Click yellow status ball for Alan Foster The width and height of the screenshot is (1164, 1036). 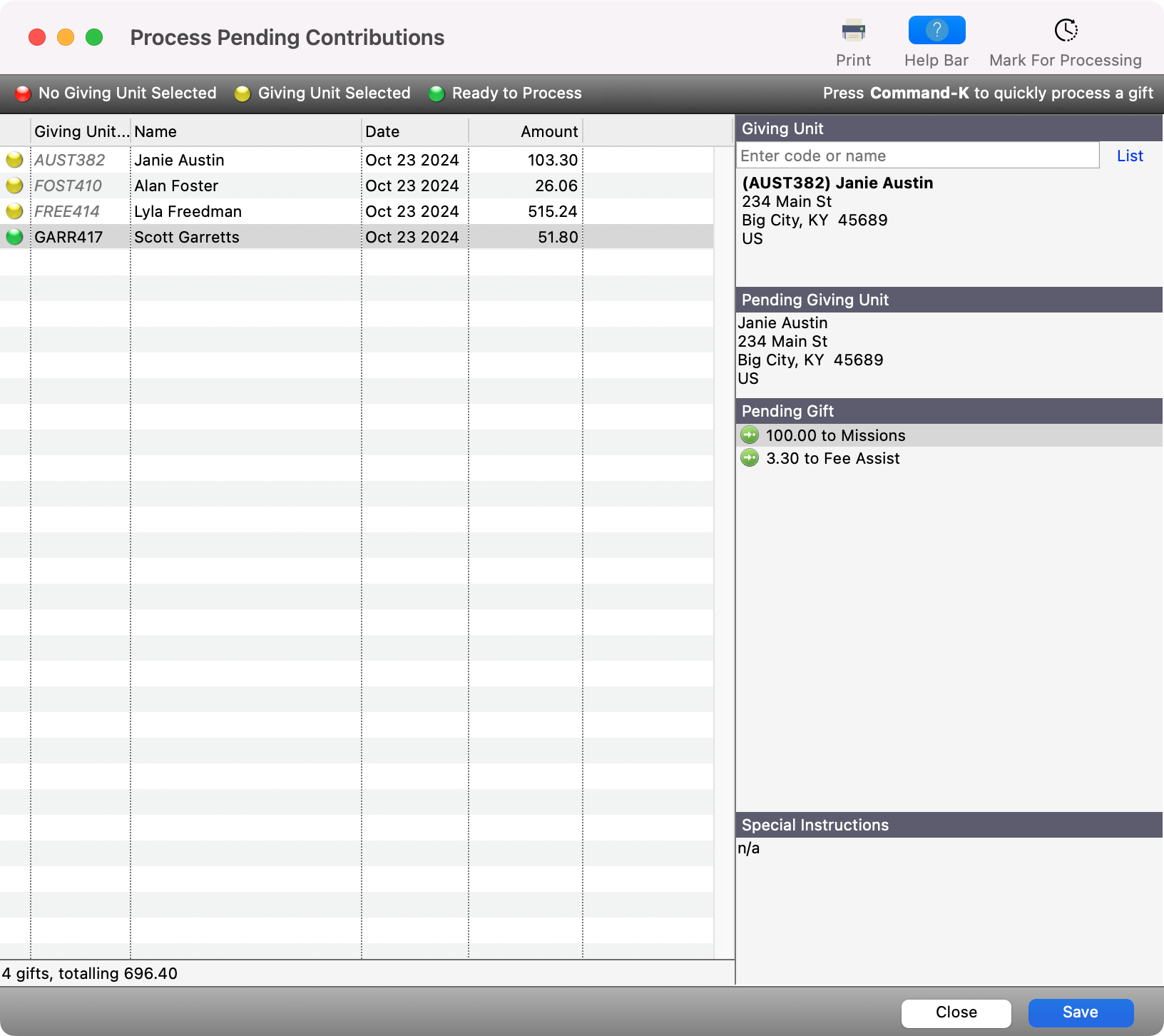[x=14, y=186]
